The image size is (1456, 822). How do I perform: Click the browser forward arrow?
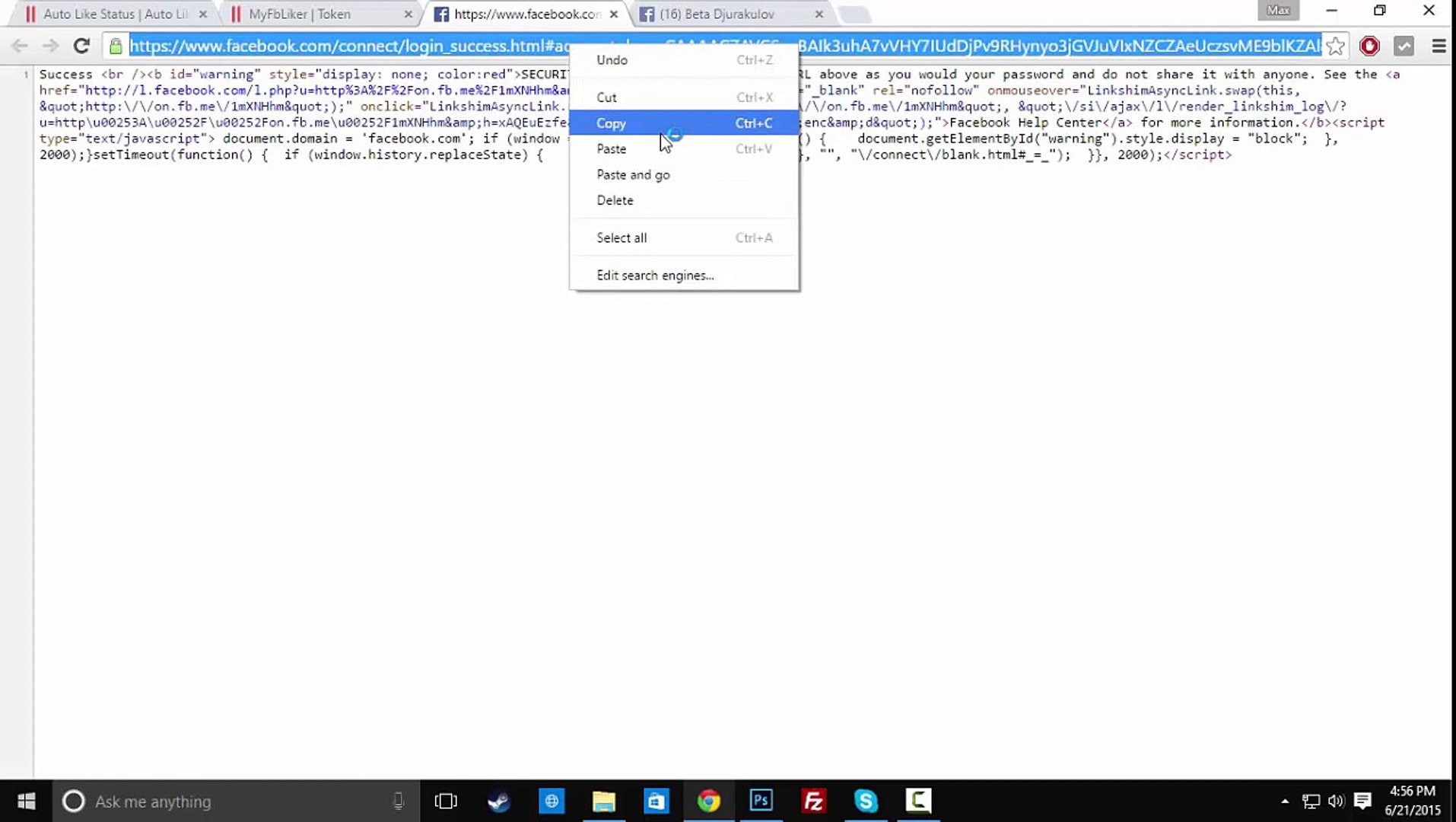(x=50, y=46)
